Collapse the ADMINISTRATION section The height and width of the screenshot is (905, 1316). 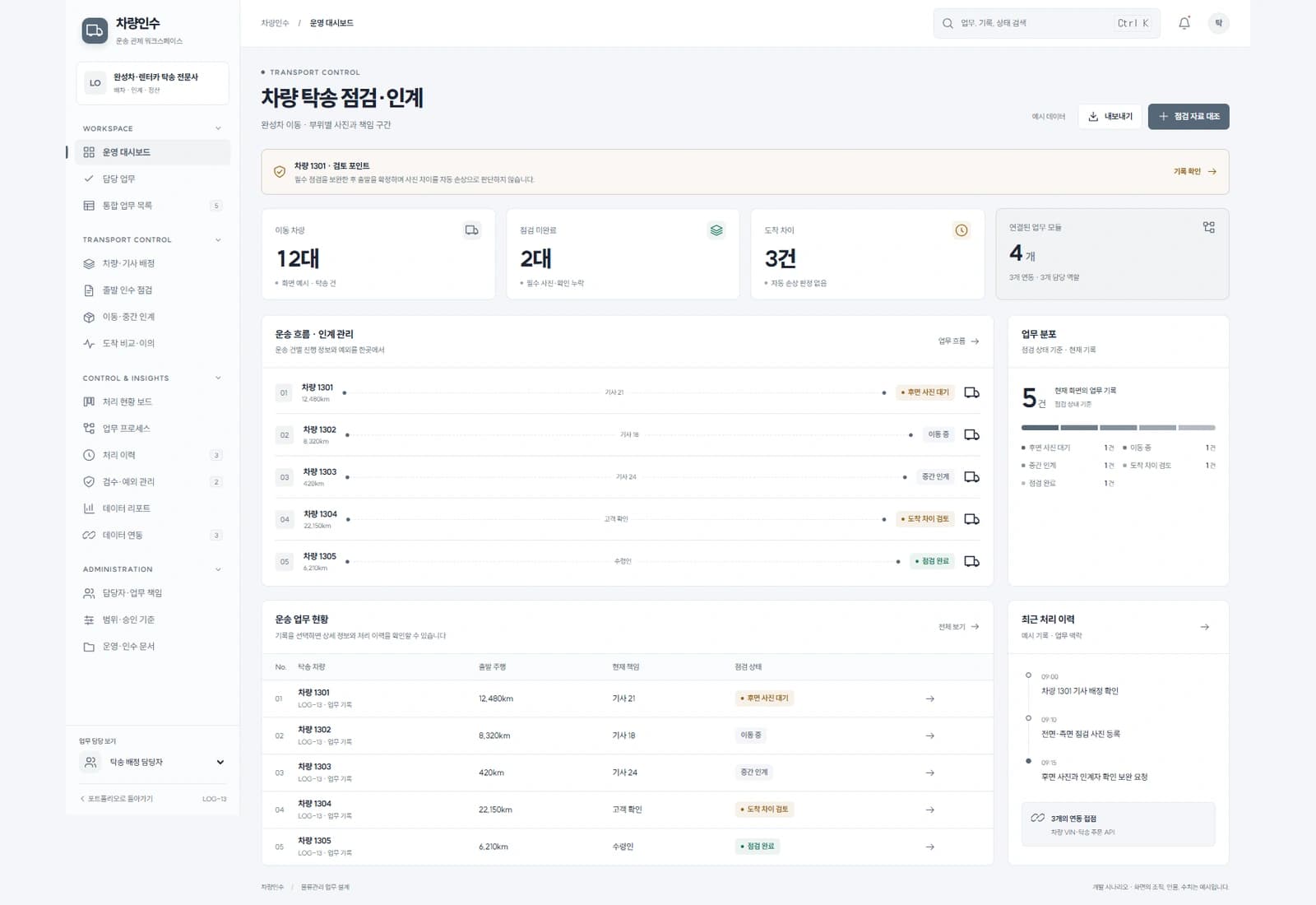pyautogui.click(x=218, y=569)
